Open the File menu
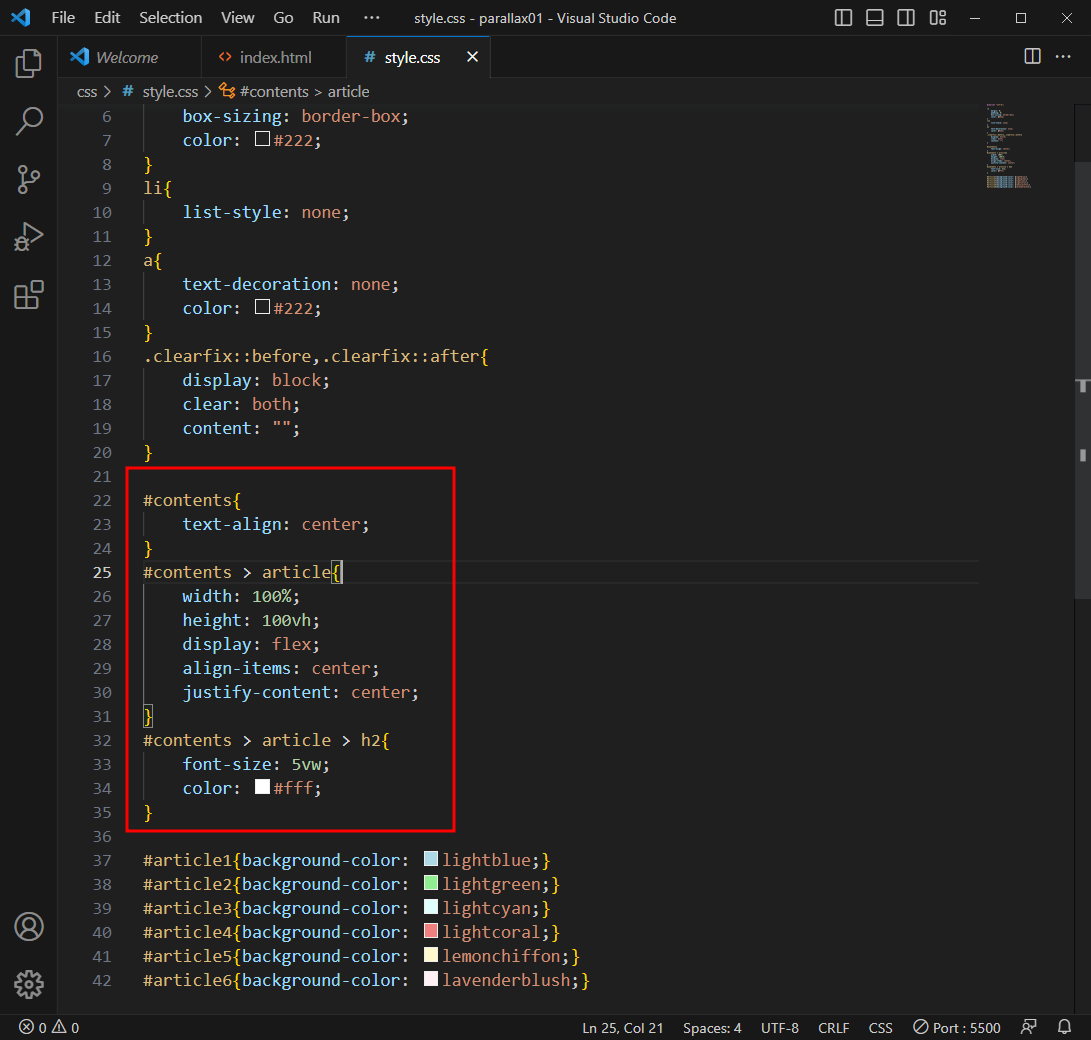1091x1040 pixels. (63, 17)
